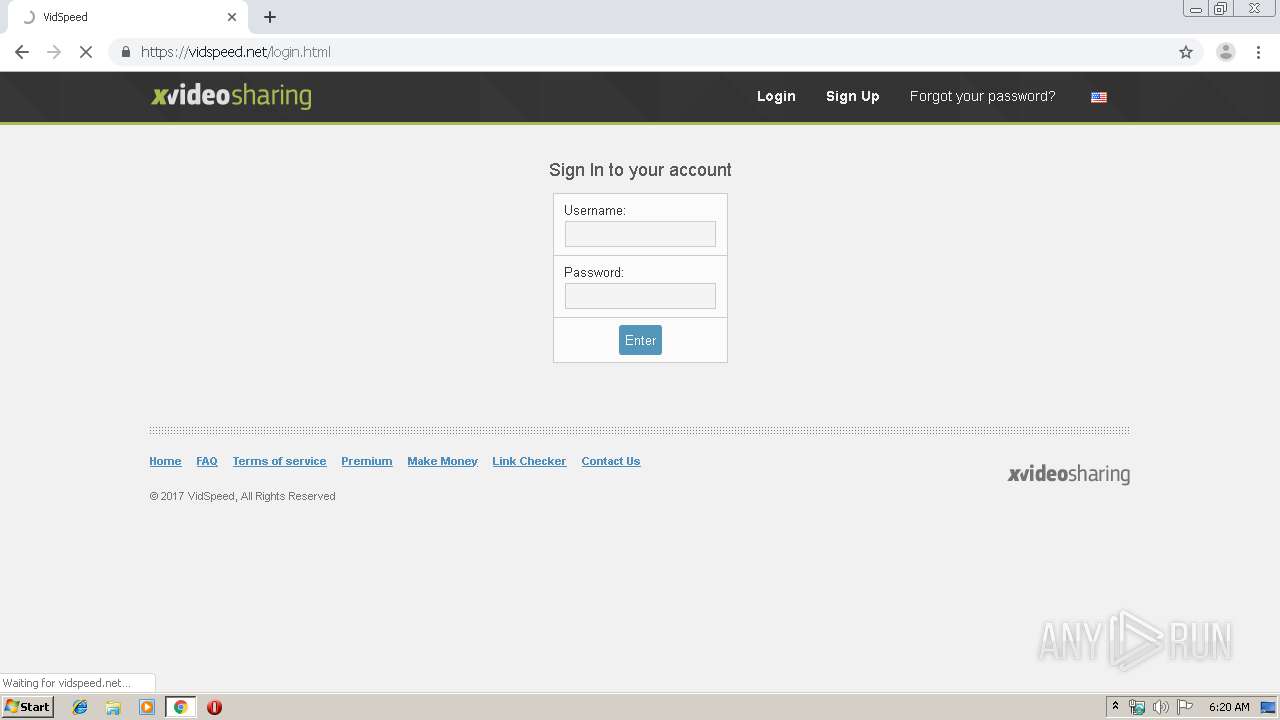Submit login with the Enter button
Screen dimensions: 1280x720
tap(640, 340)
